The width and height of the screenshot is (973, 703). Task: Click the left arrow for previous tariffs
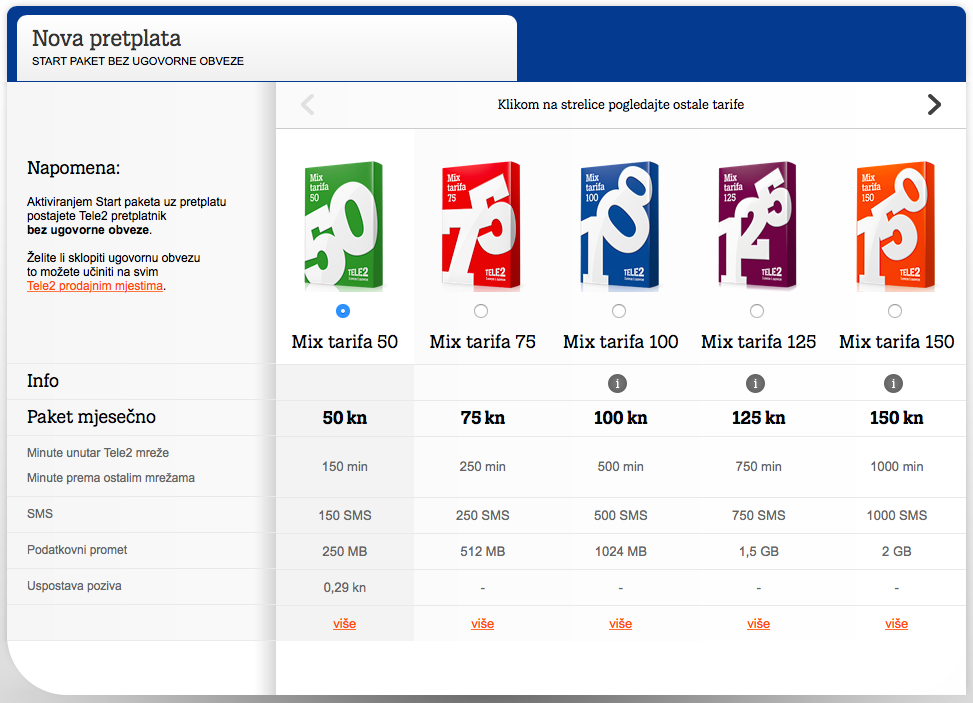tap(308, 104)
